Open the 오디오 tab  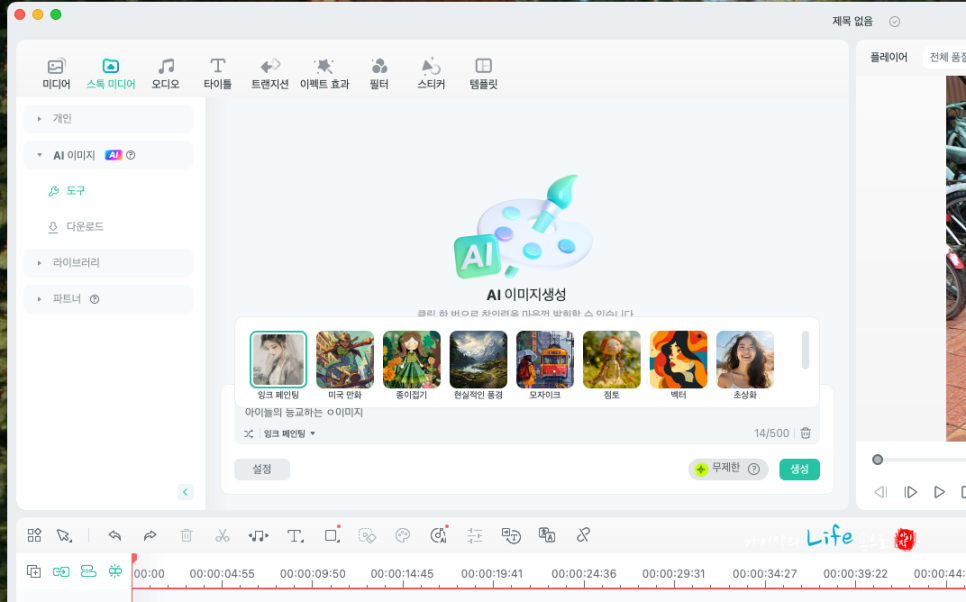pyautogui.click(x=166, y=73)
